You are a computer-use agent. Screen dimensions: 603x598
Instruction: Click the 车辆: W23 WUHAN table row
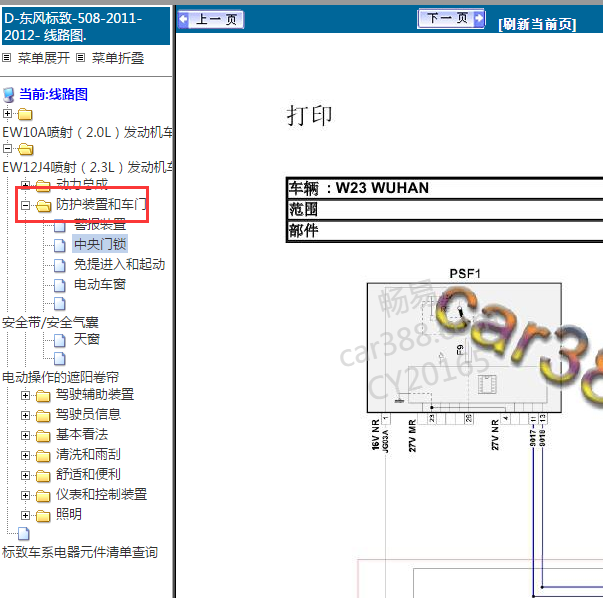[x=445, y=188]
